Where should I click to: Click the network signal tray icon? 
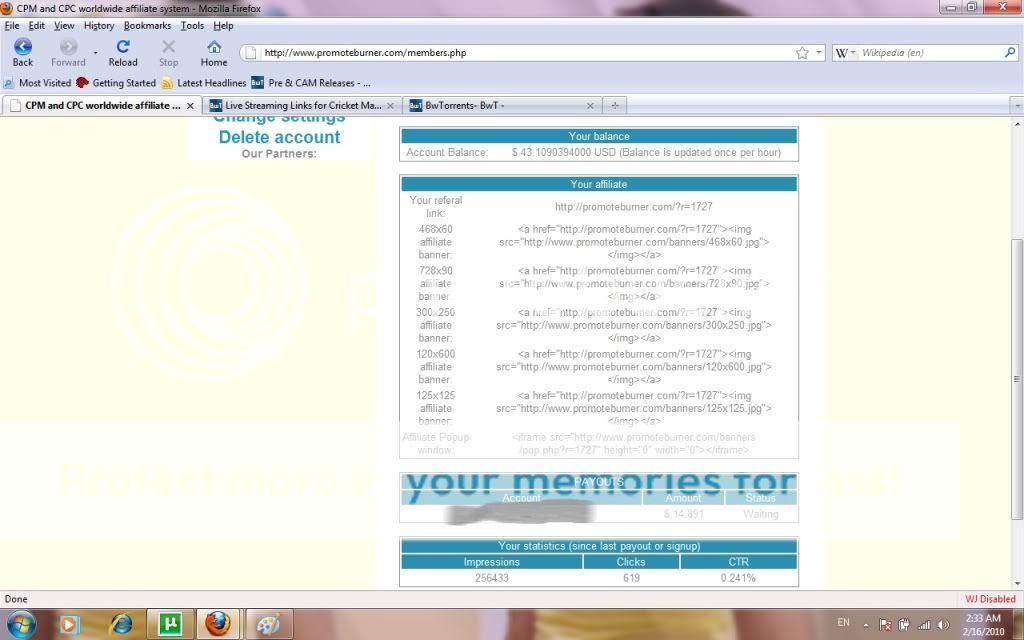click(924, 624)
